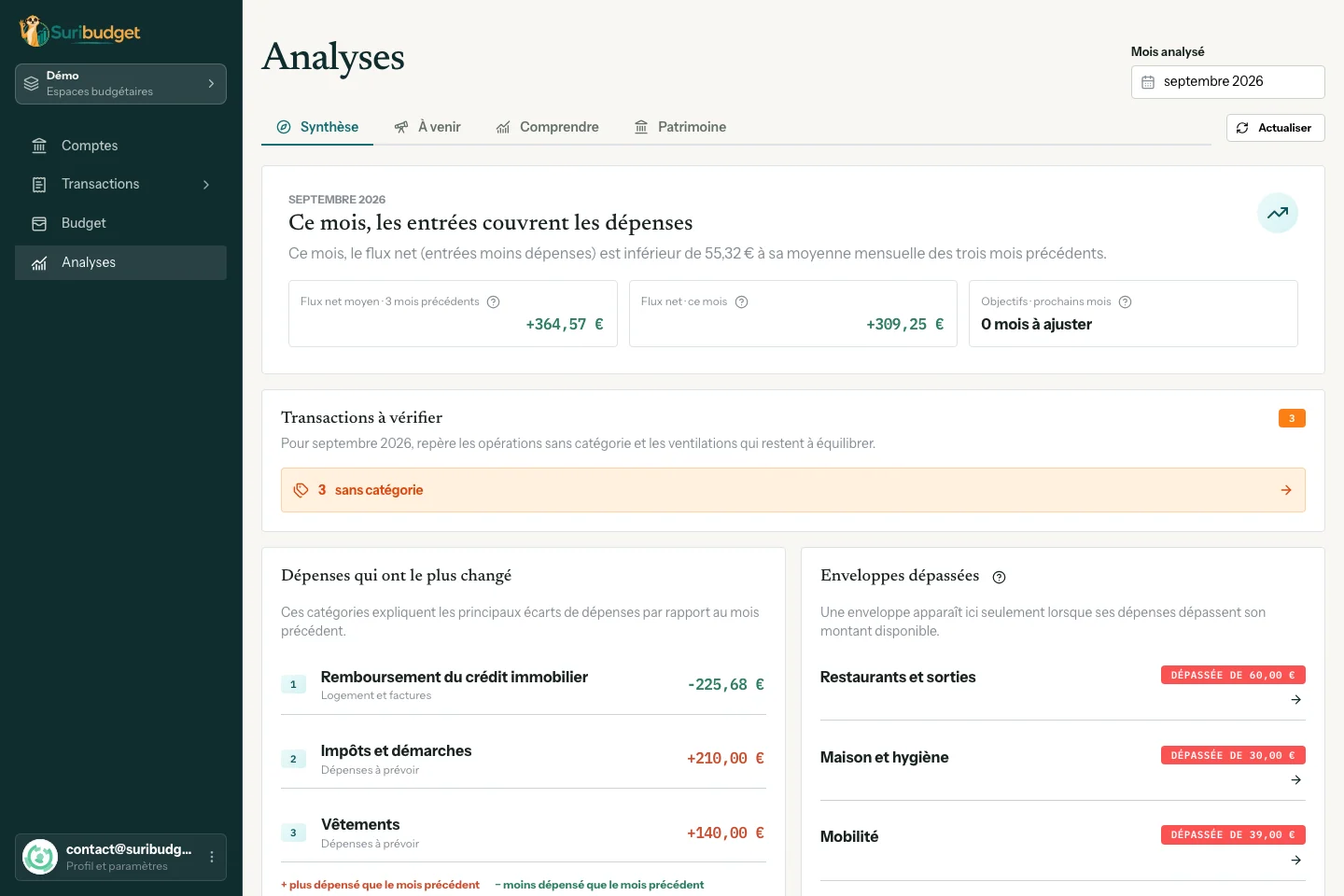Viewport: 1344px width, 896px height.
Task: Click the Suribudget logo
Action: tap(79, 32)
